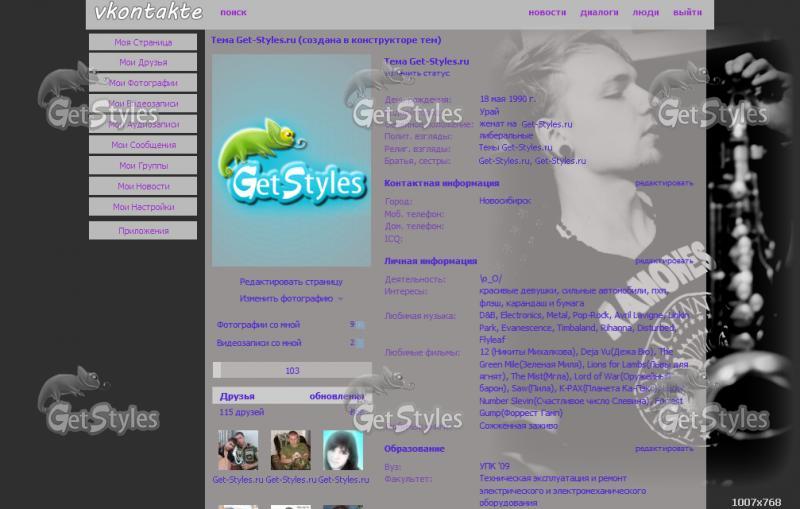
Task: Open Мои Видеозаписи in sidebar
Action: 143,104
